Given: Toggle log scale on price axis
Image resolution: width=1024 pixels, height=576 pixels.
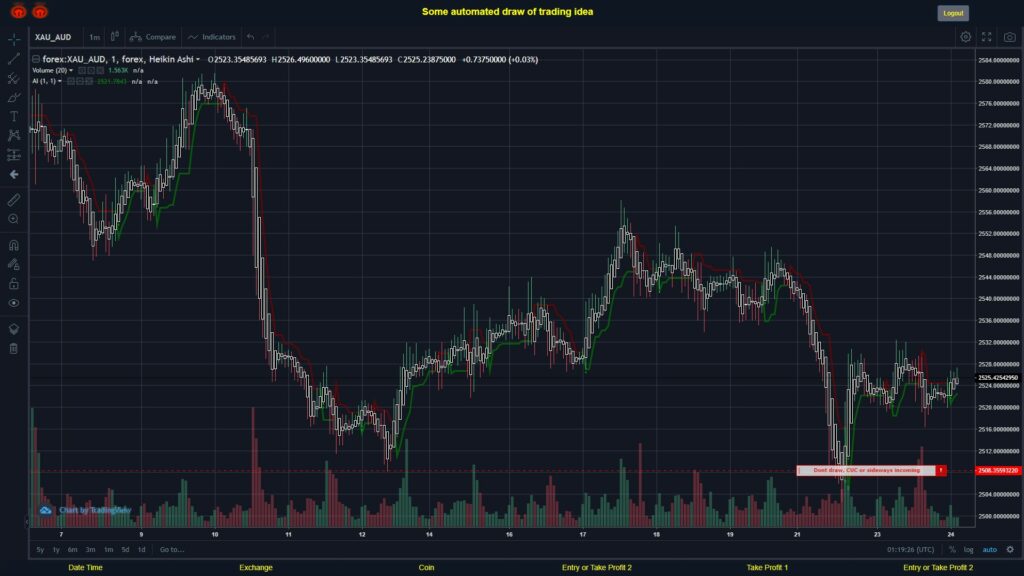Looking at the screenshot, I should point(968,549).
